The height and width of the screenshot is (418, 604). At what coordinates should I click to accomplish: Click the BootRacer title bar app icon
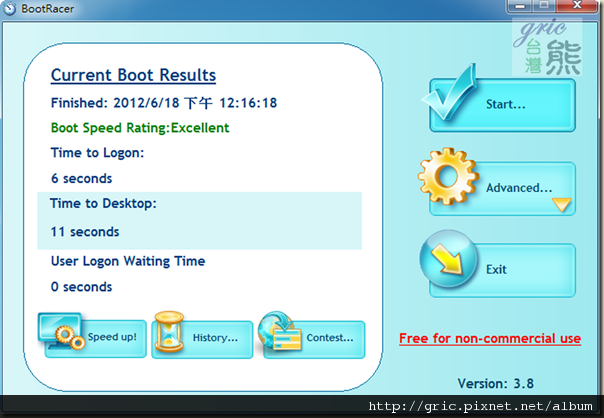tap(9, 8)
